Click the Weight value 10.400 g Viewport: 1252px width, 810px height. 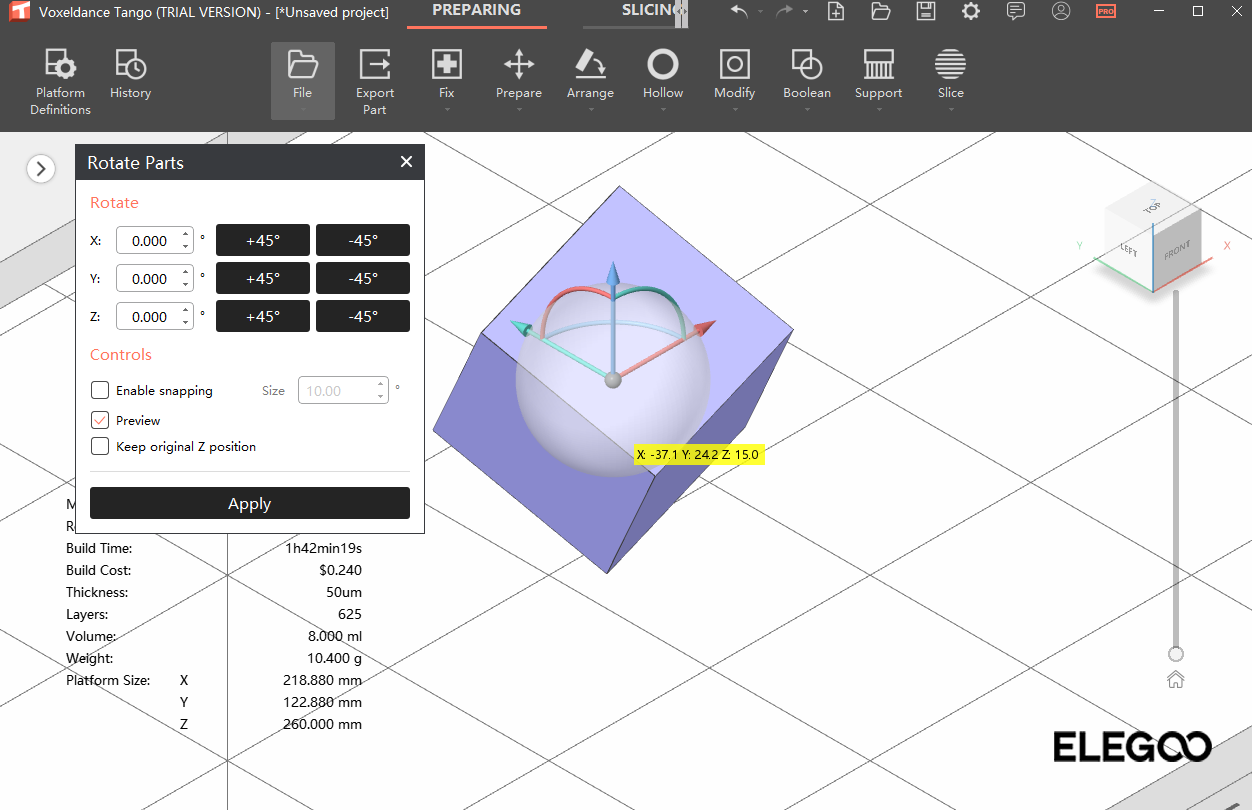(335, 658)
